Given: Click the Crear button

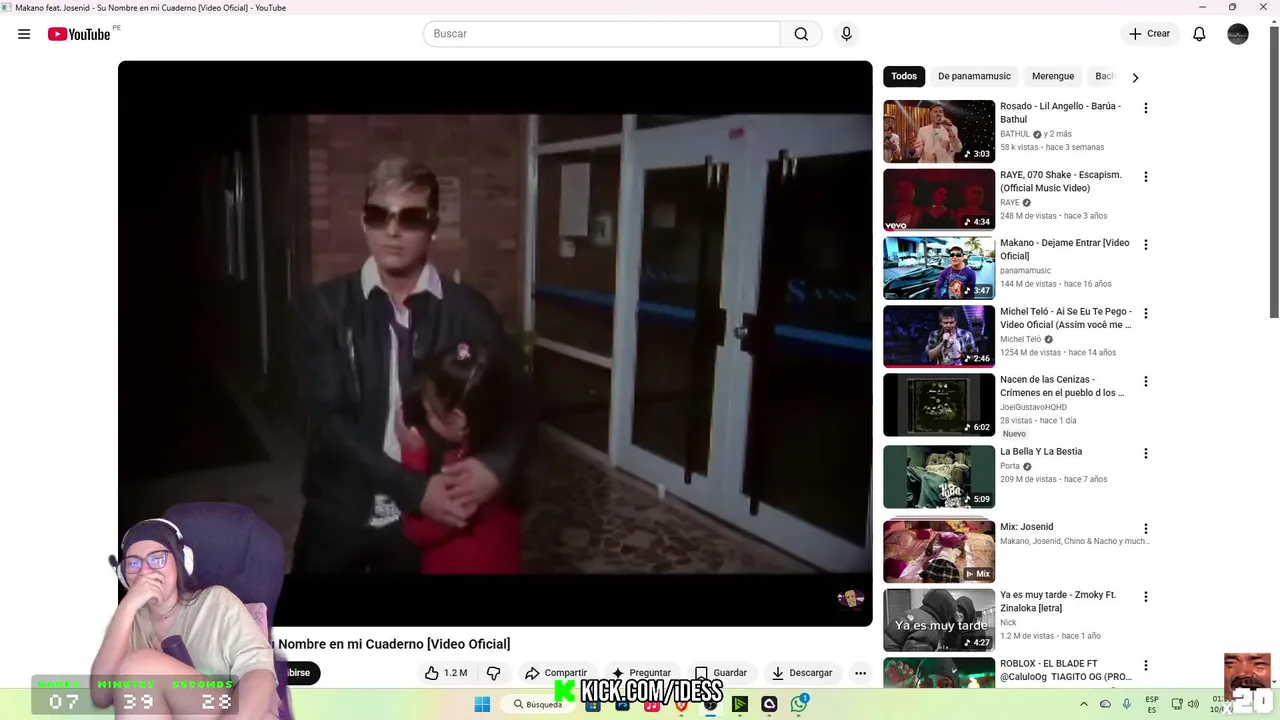Looking at the screenshot, I should tap(1149, 34).
